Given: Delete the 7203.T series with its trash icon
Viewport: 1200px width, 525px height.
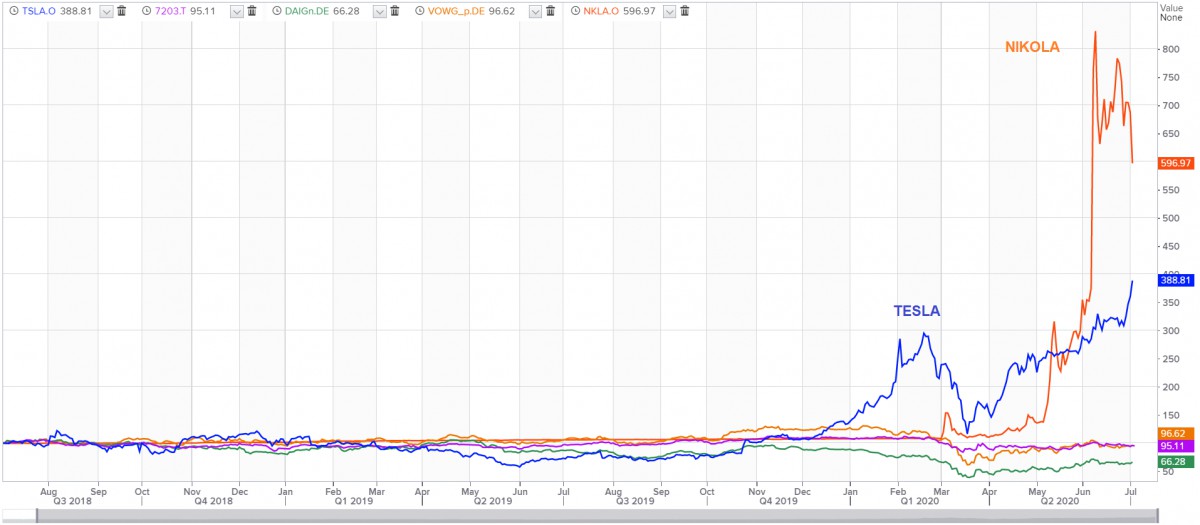Looking at the screenshot, I should point(251,11).
